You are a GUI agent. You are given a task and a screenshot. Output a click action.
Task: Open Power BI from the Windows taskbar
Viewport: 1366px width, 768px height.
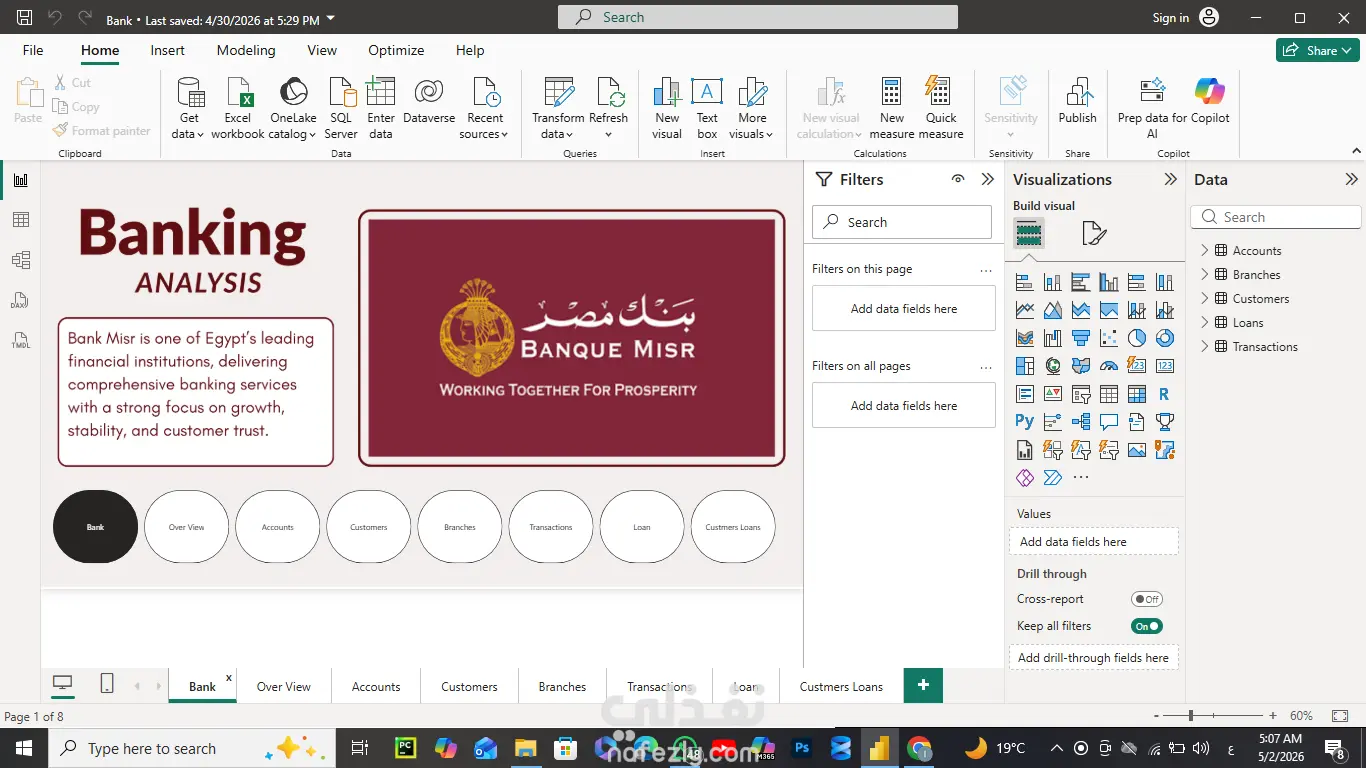pos(879,748)
